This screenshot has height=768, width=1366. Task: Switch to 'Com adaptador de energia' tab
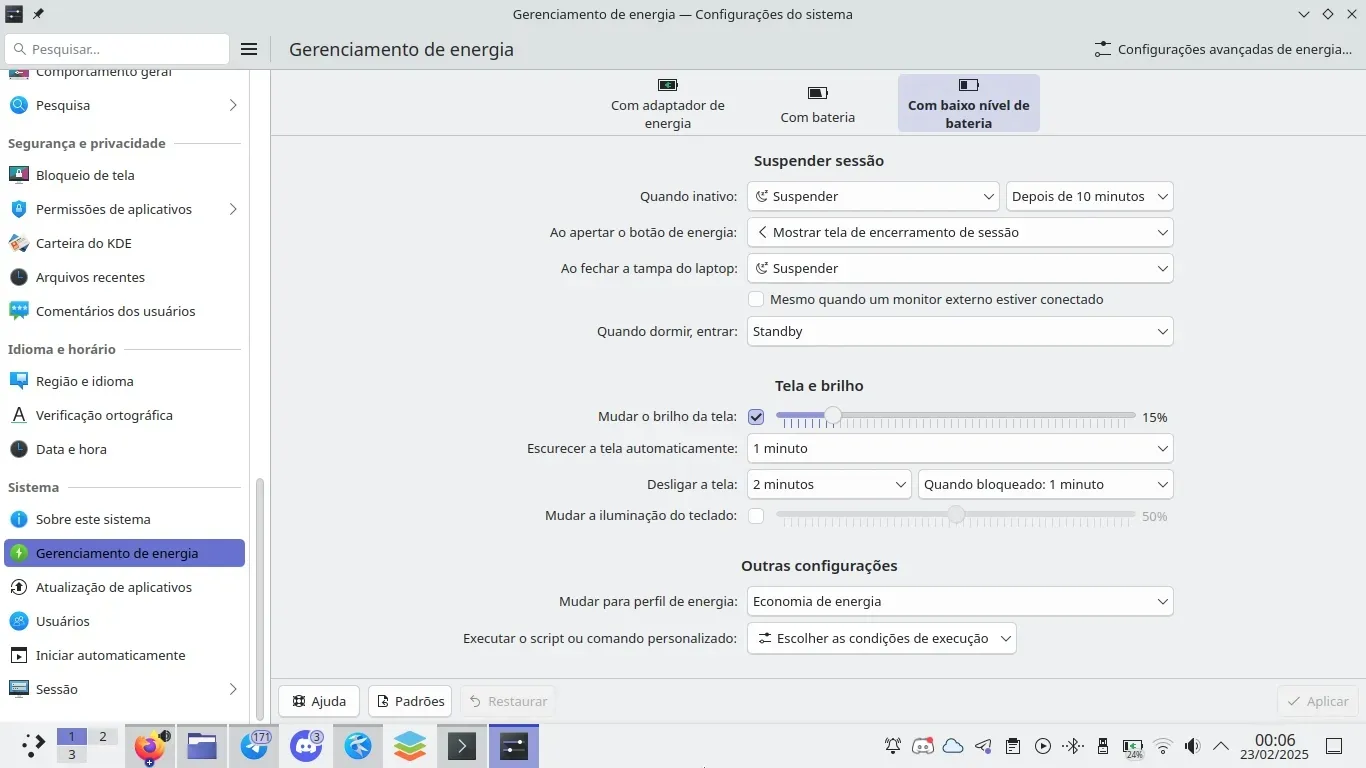(668, 103)
